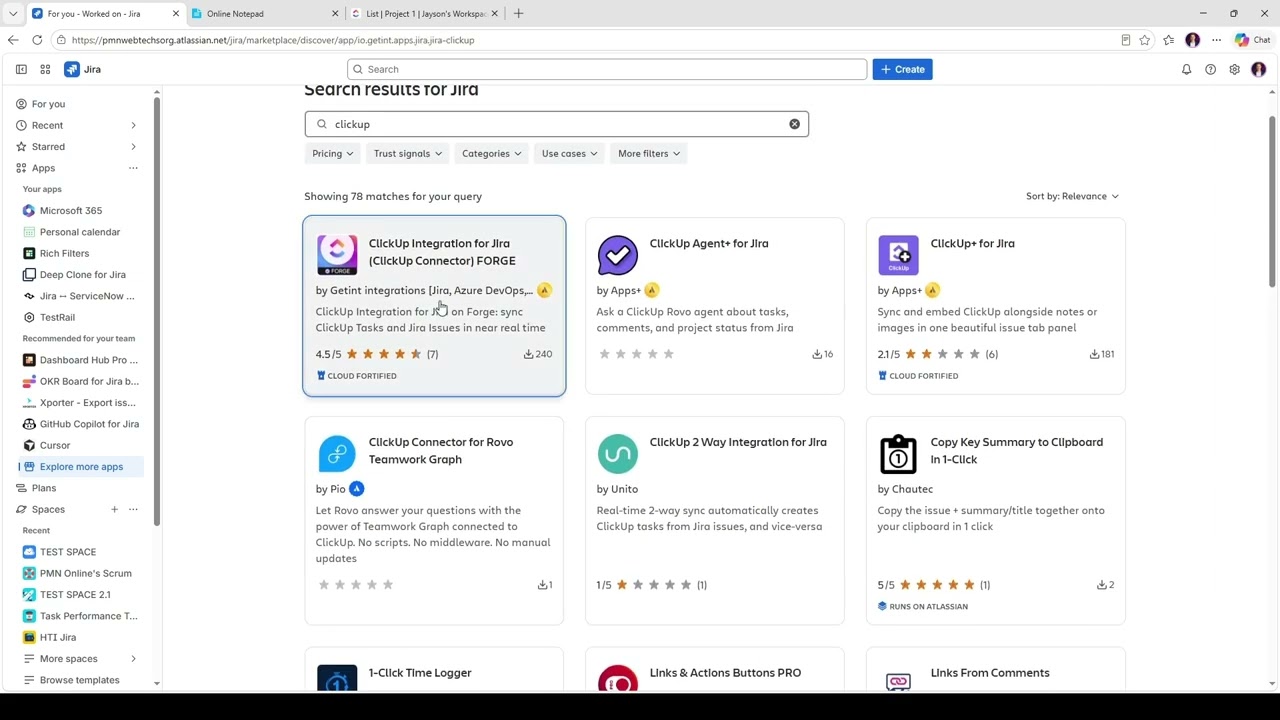
Task: Open the ClickUp Connector for Rovo app icon
Action: tap(337, 454)
